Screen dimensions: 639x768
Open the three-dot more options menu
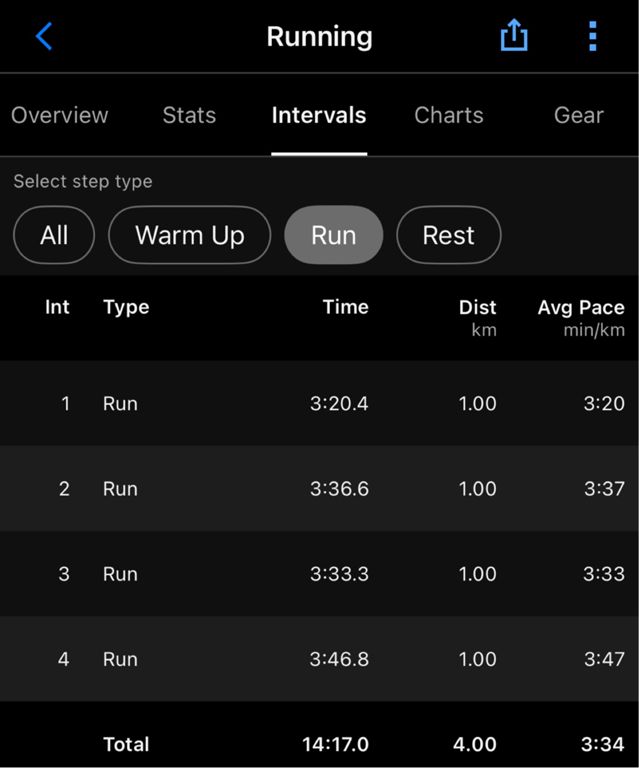(x=592, y=36)
